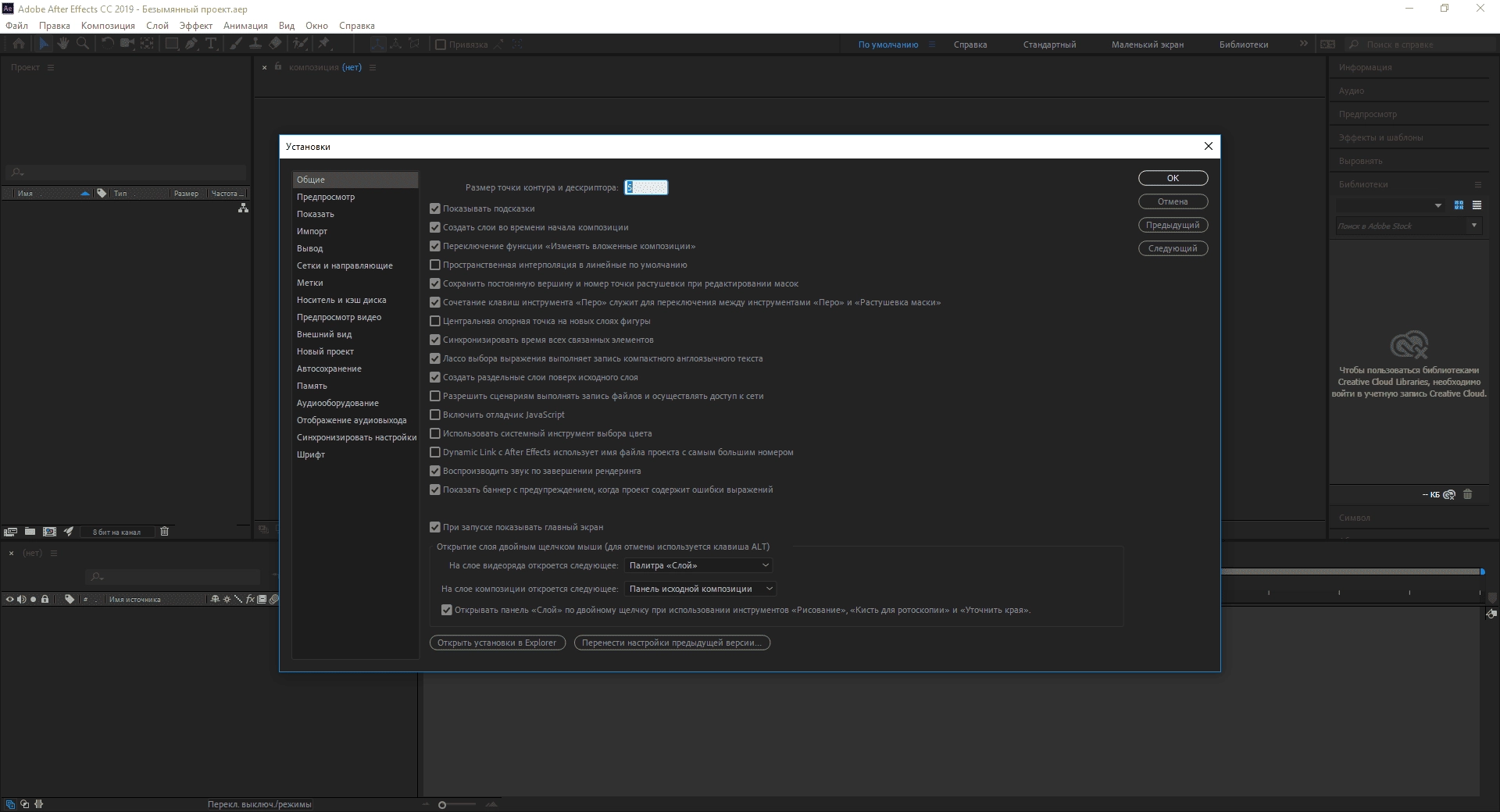This screenshot has width=1500, height=812.
Task: Open 'Панель исходной композиции' dropdown
Action: click(x=701, y=589)
